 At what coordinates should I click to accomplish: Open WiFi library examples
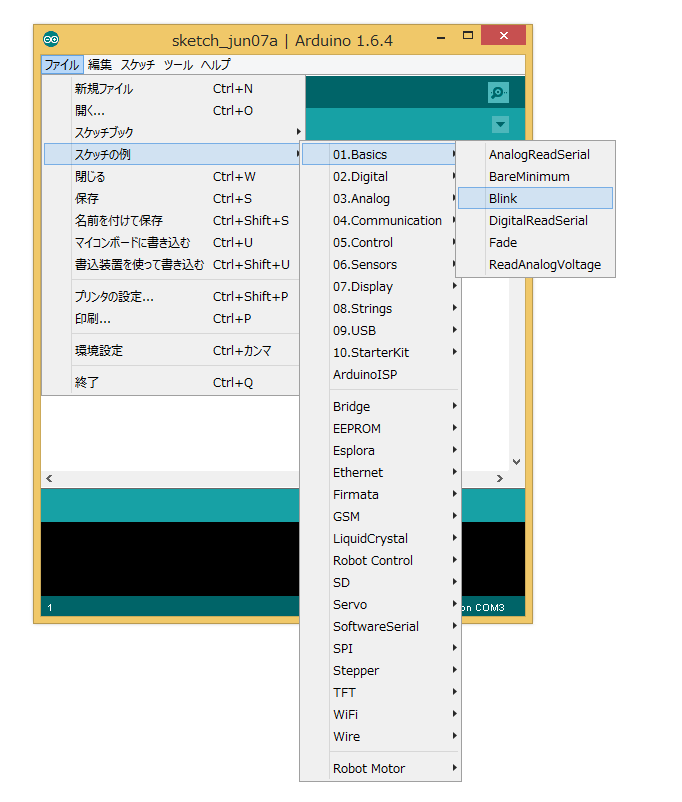pos(381,715)
